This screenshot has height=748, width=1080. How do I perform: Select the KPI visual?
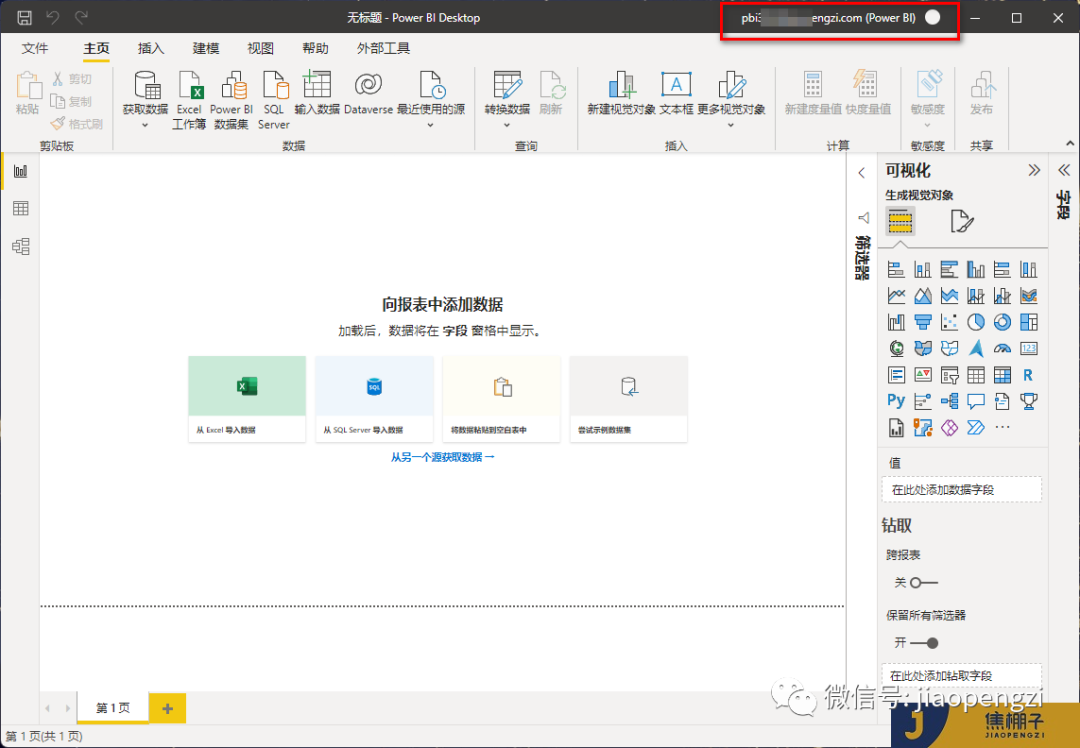(x=923, y=375)
